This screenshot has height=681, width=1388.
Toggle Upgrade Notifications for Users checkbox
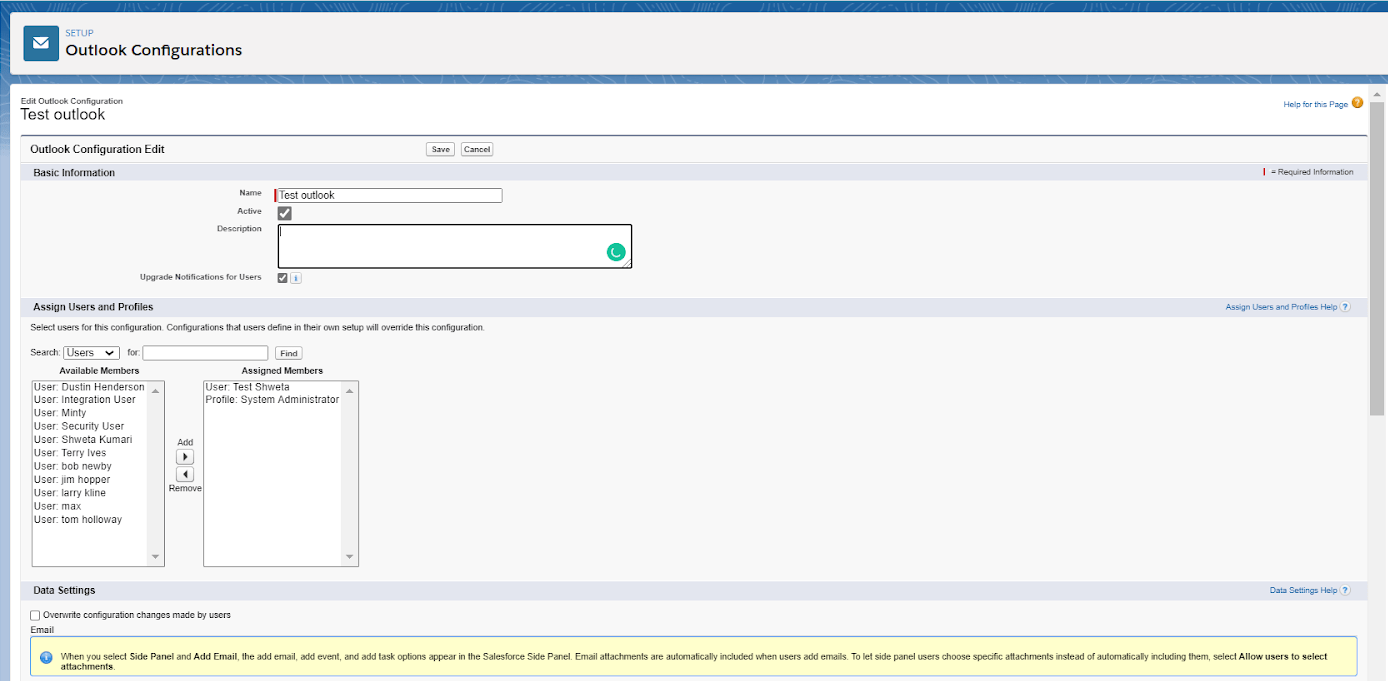click(283, 278)
